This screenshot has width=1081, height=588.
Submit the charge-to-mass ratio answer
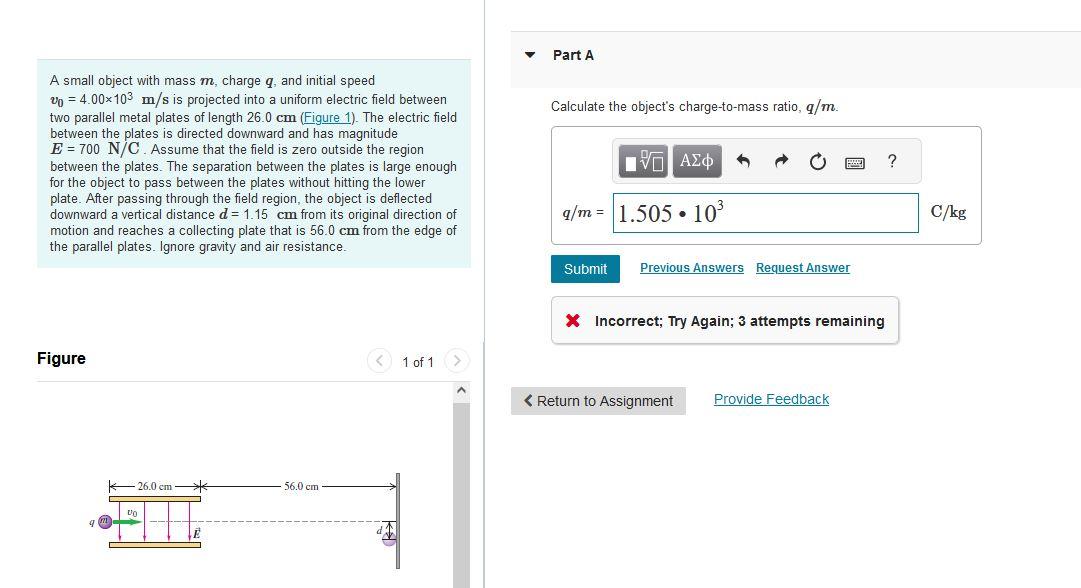[585, 268]
